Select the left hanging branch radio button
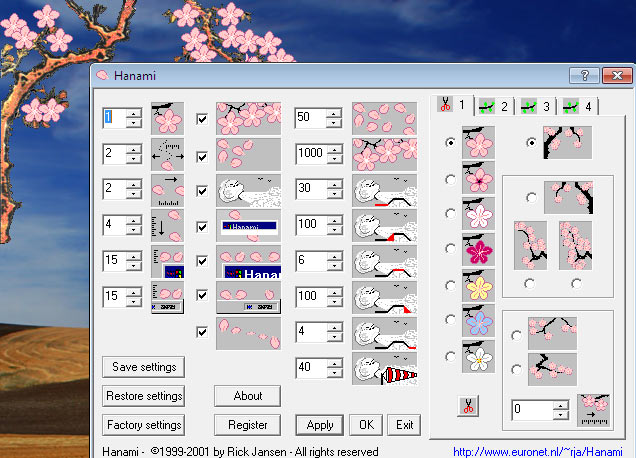 click(529, 283)
